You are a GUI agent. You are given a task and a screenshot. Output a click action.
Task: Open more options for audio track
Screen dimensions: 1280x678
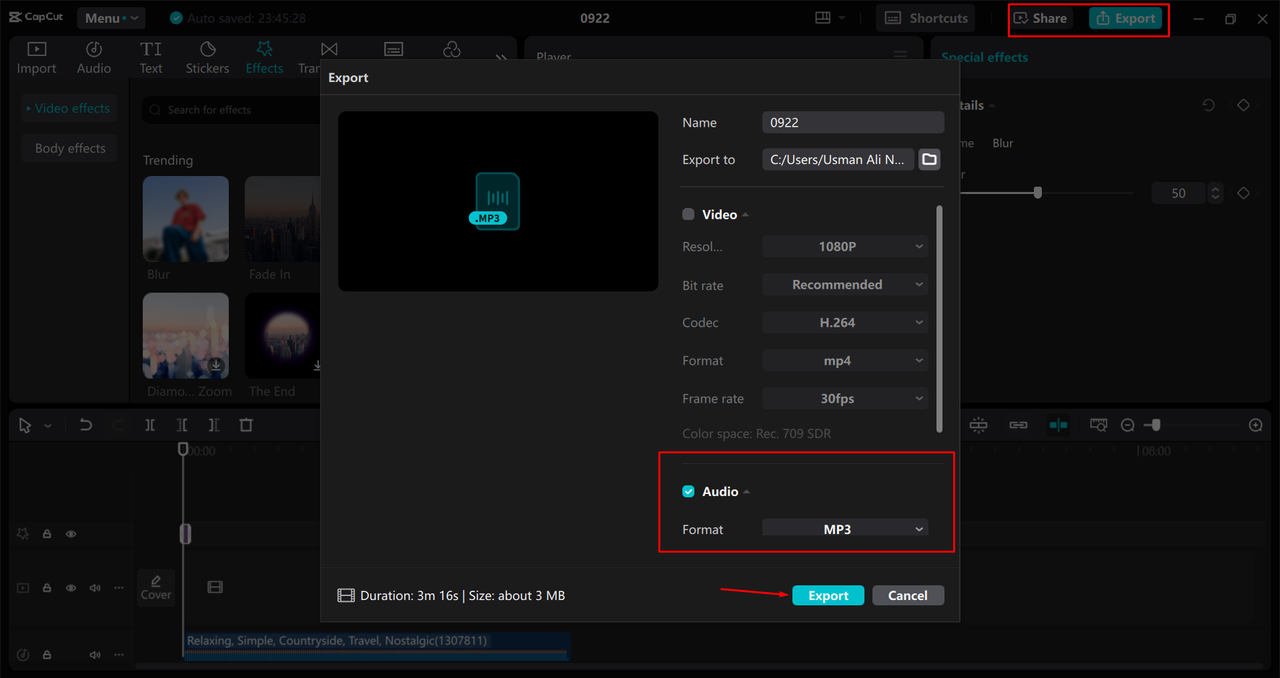(x=119, y=655)
